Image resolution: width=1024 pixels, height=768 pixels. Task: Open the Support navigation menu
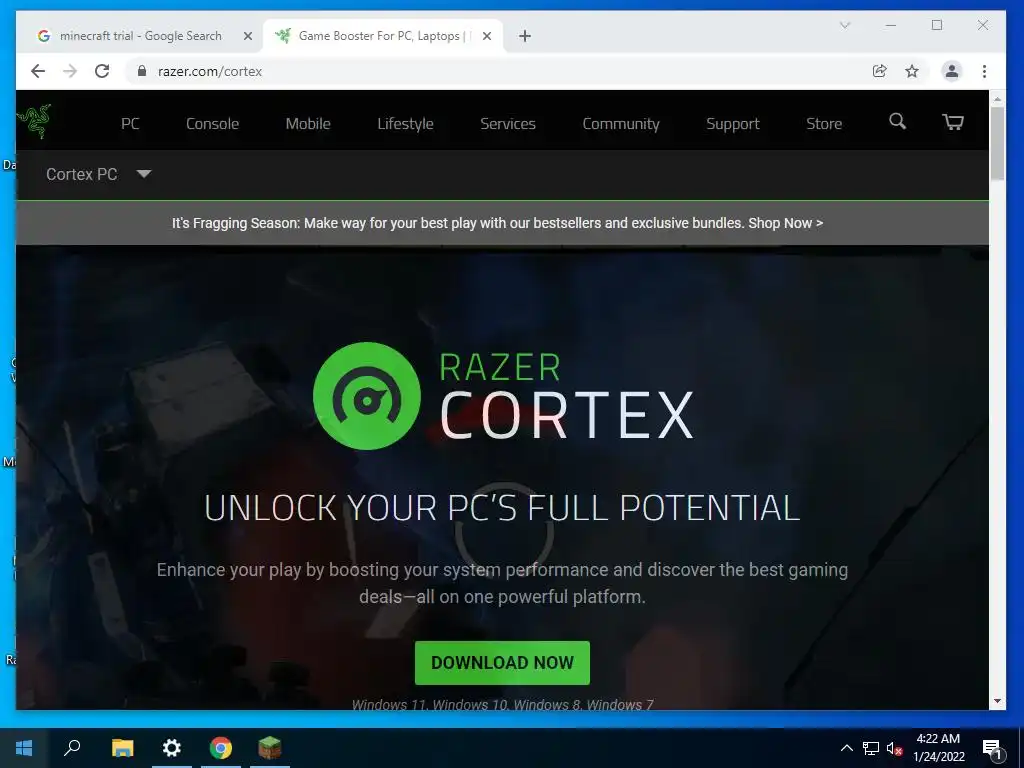click(x=732, y=123)
